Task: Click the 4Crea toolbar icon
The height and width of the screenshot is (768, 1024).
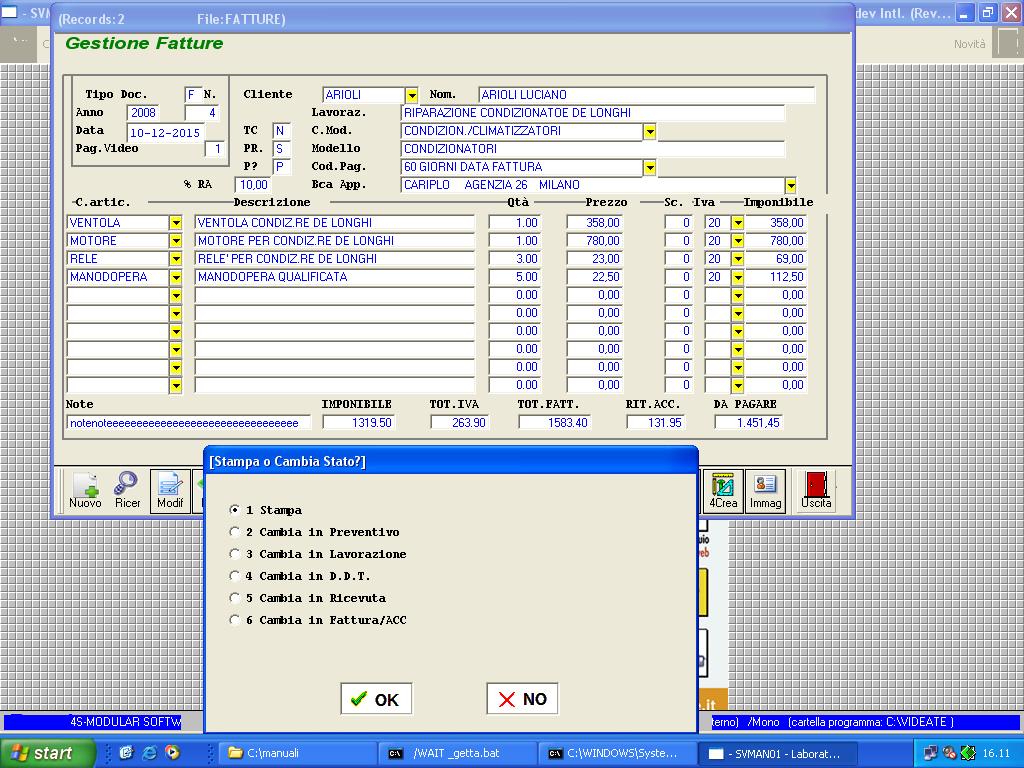Action: 723,490
